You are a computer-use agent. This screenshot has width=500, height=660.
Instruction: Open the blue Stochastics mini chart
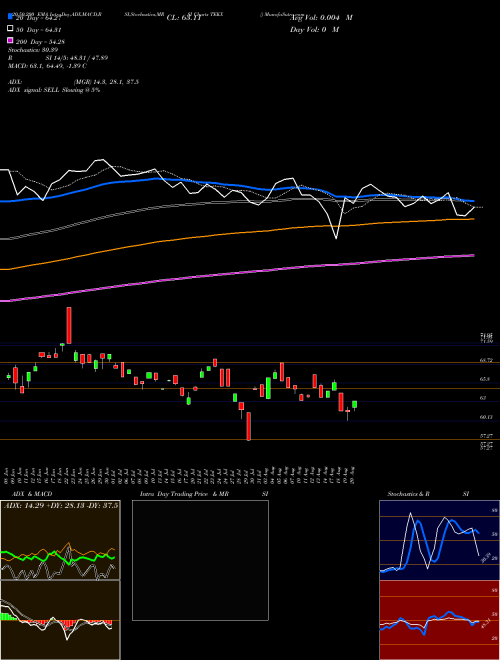coord(439,540)
